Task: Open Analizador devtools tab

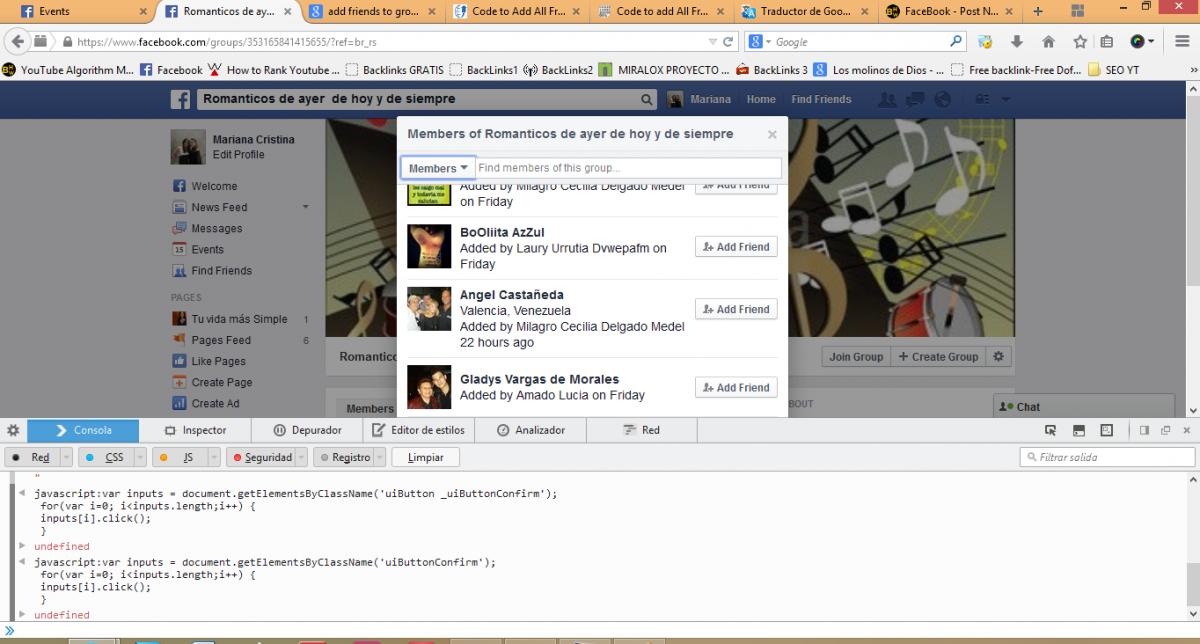Action: pos(531,430)
